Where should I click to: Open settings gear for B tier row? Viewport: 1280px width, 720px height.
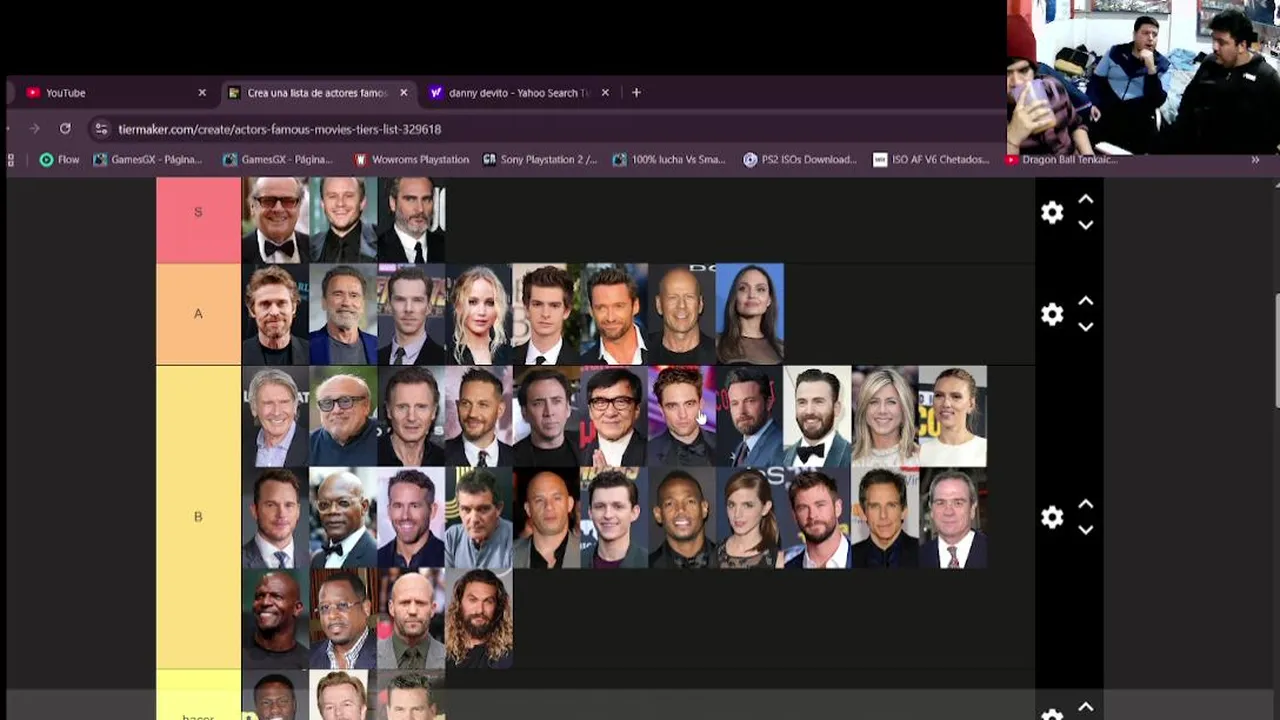click(x=1052, y=517)
